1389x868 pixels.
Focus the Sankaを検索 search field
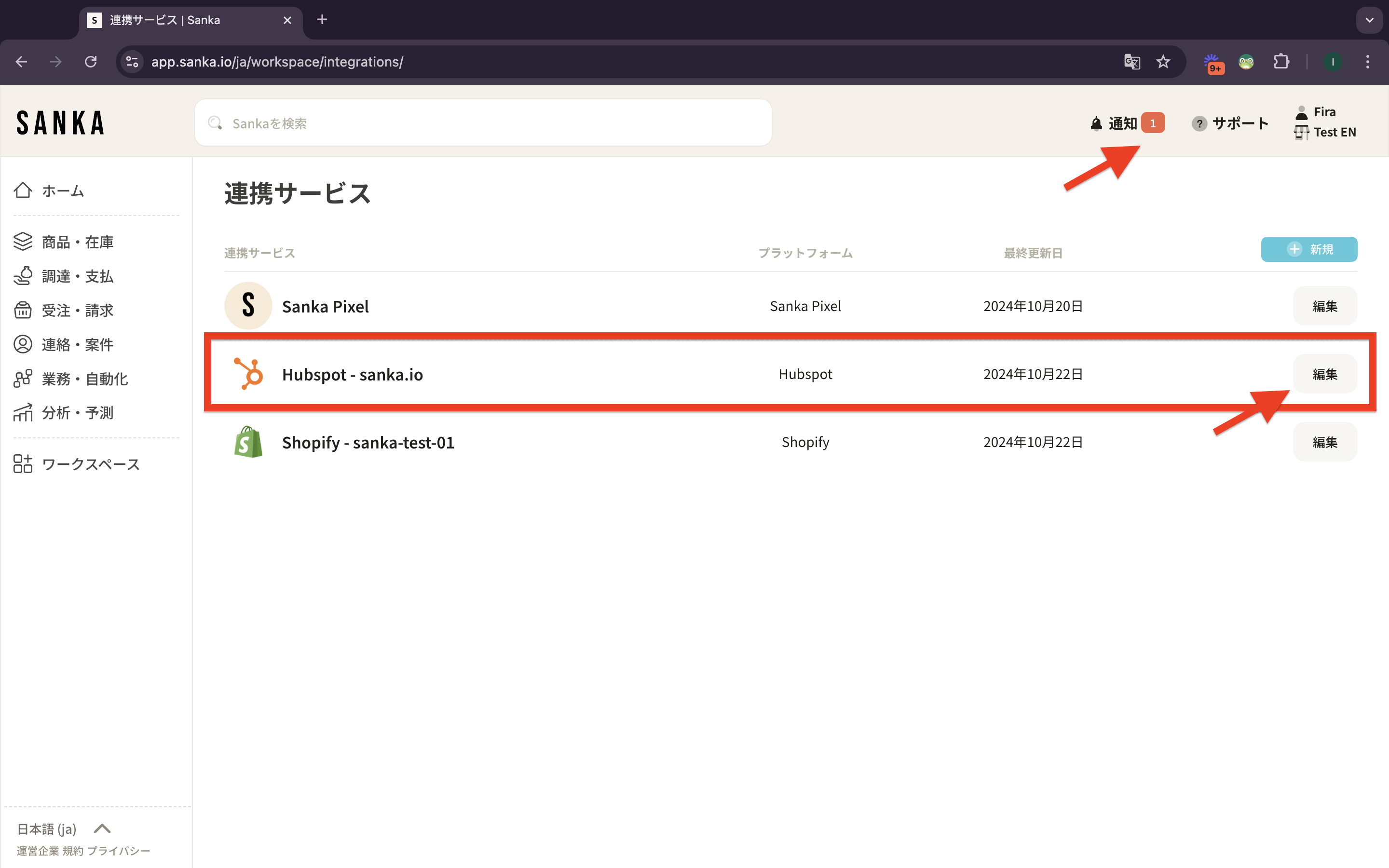point(482,123)
